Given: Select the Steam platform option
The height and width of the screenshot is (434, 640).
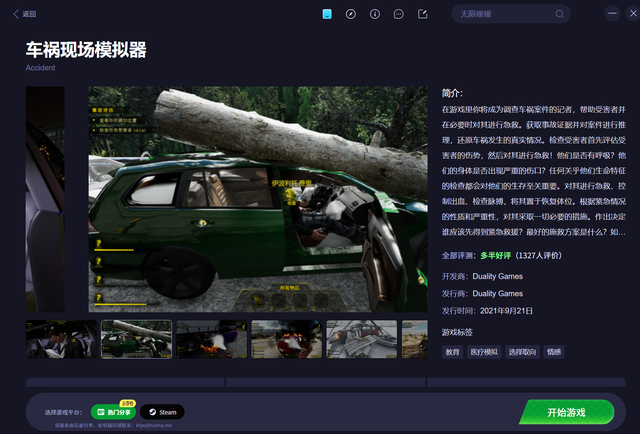Looking at the screenshot, I should [x=161, y=411].
